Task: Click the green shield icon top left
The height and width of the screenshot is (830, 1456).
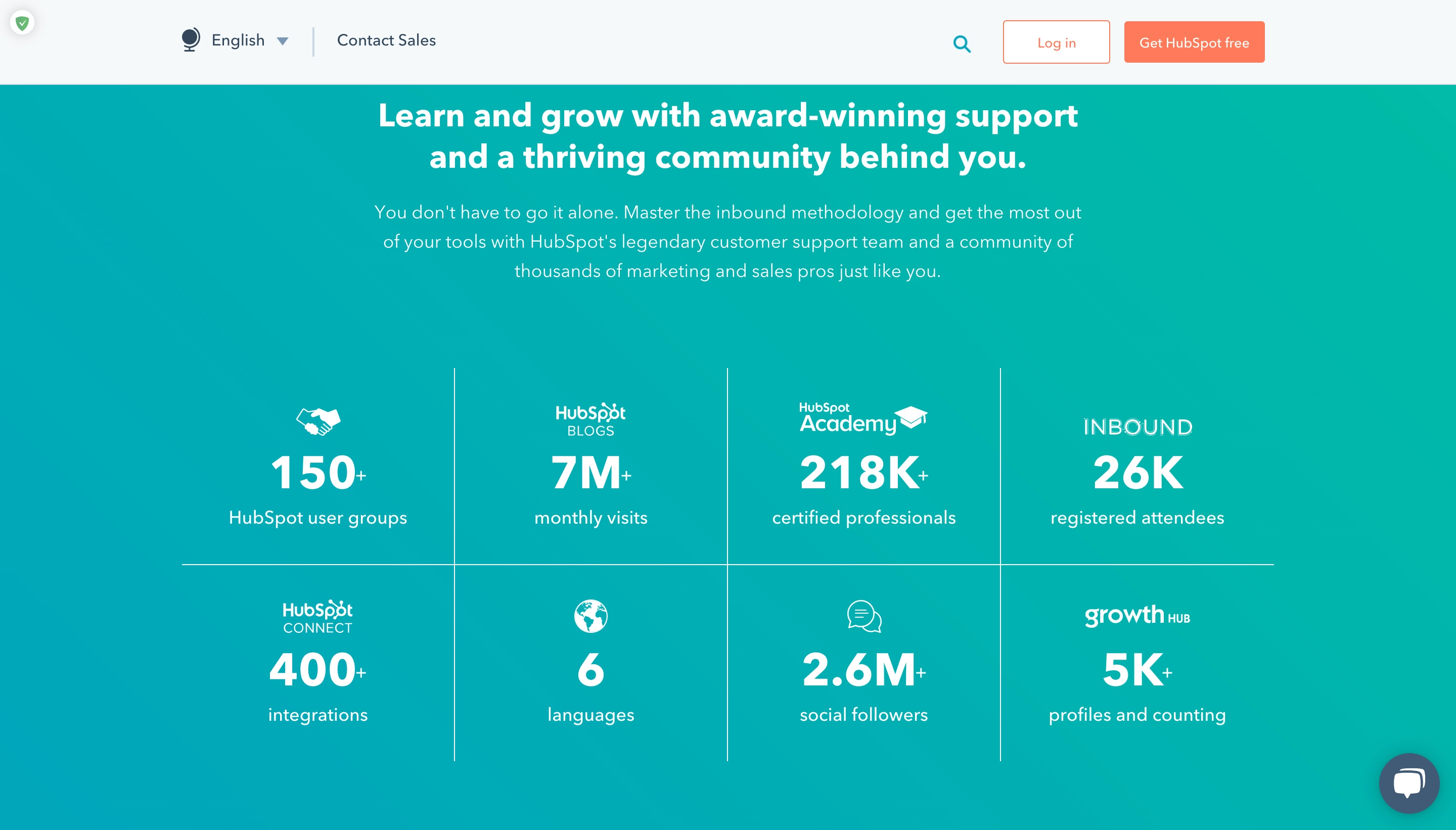Action: [x=22, y=23]
